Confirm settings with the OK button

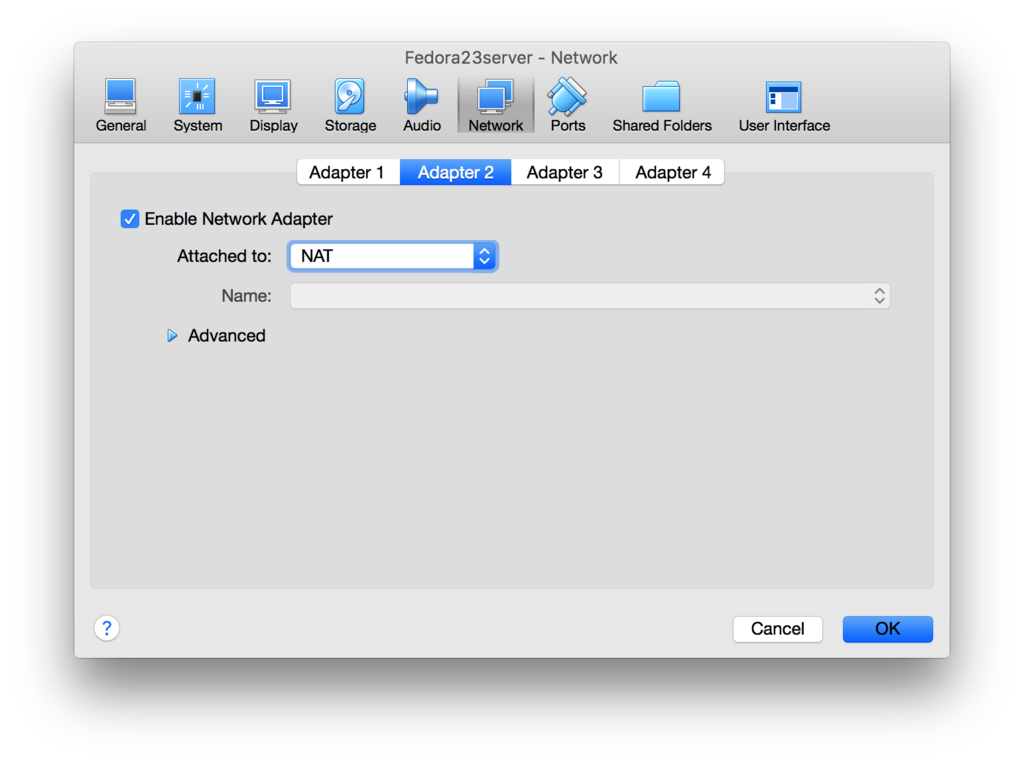click(888, 629)
